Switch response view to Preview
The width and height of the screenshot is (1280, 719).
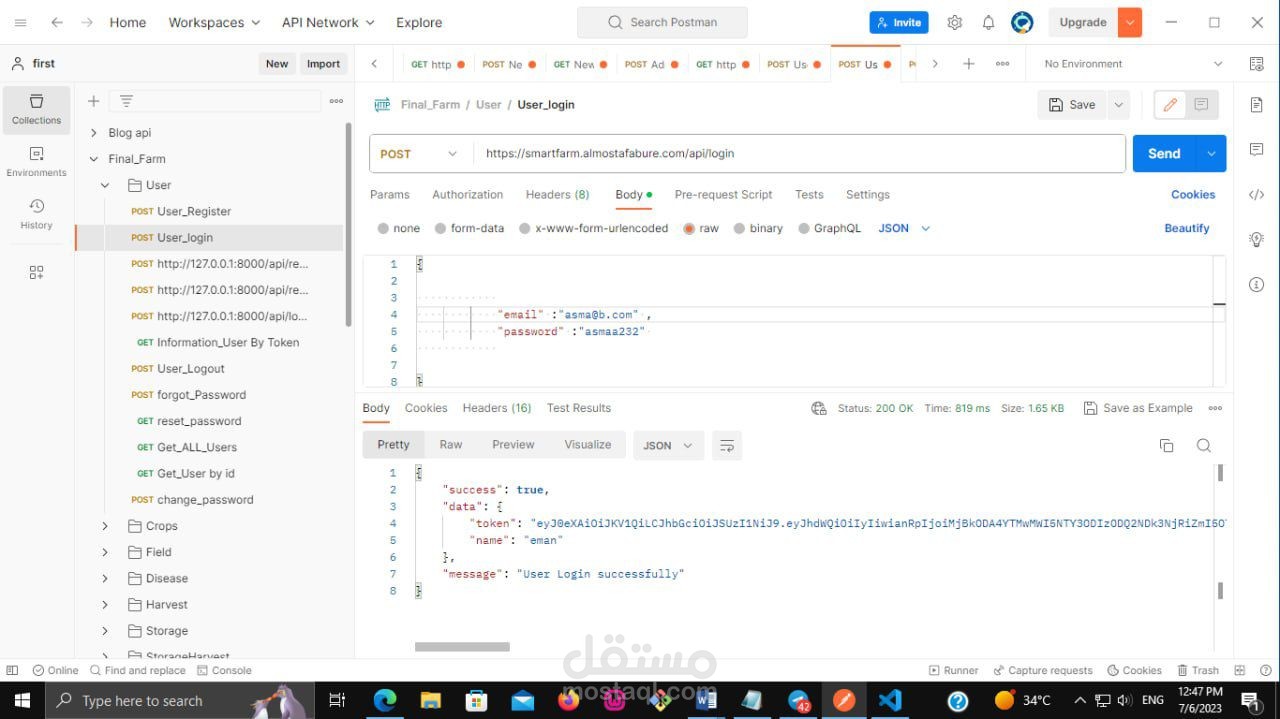tap(513, 445)
